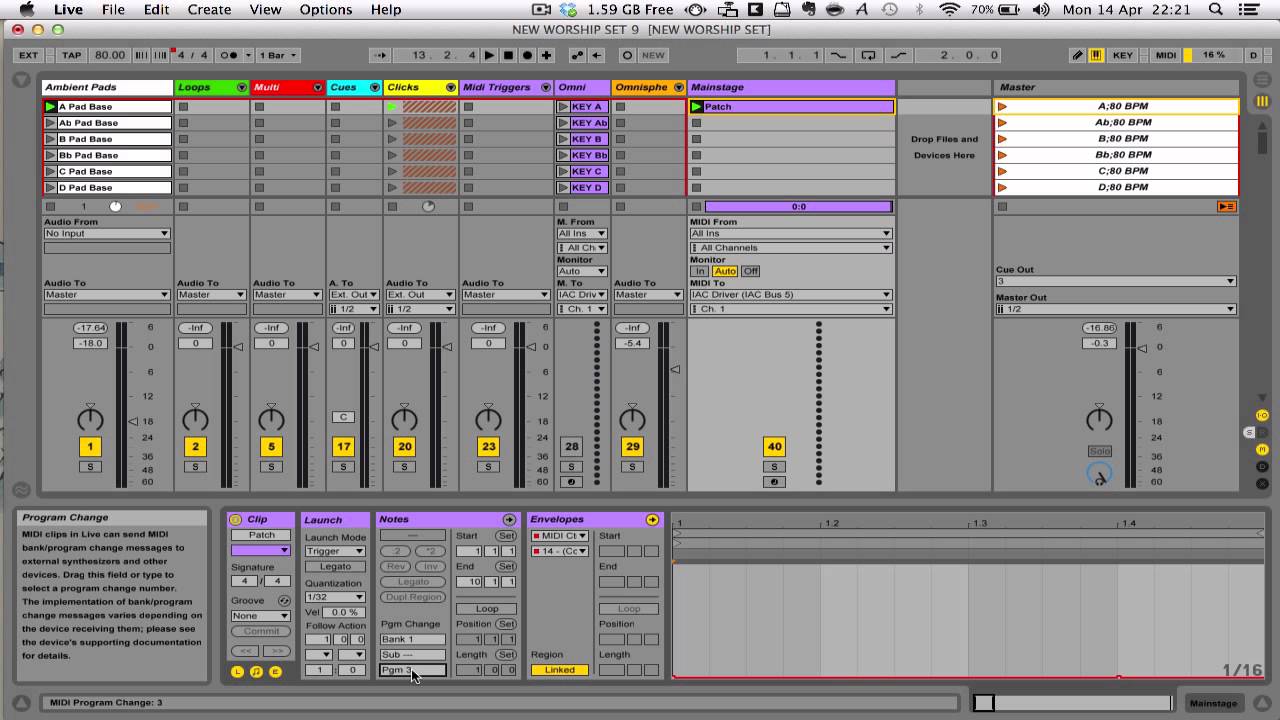
Task: Open the Spotlight search icon
Action: [1216, 9]
